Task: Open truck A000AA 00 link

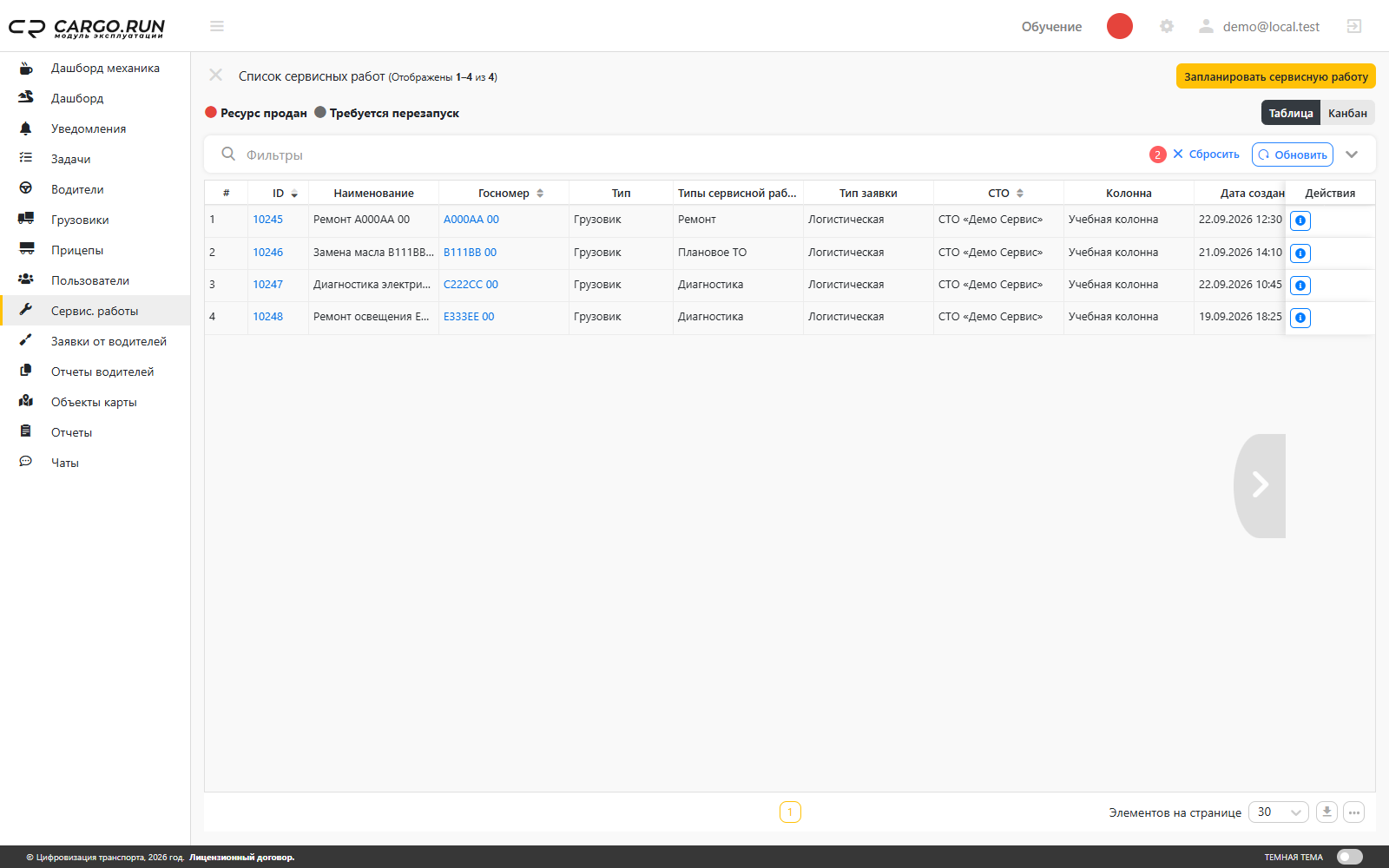Action: click(x=471, y=220)
